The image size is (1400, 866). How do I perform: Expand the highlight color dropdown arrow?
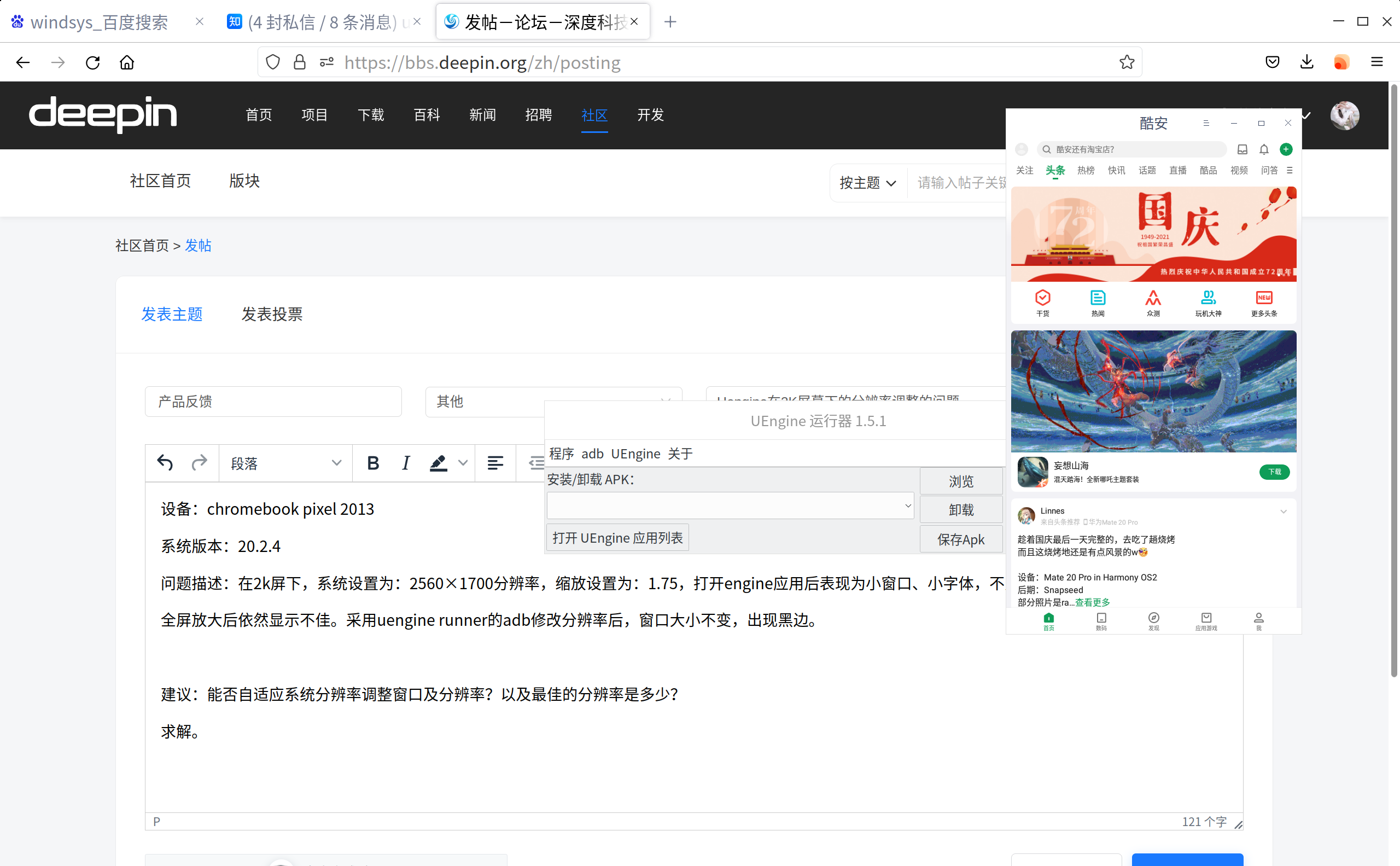[463, 463]
